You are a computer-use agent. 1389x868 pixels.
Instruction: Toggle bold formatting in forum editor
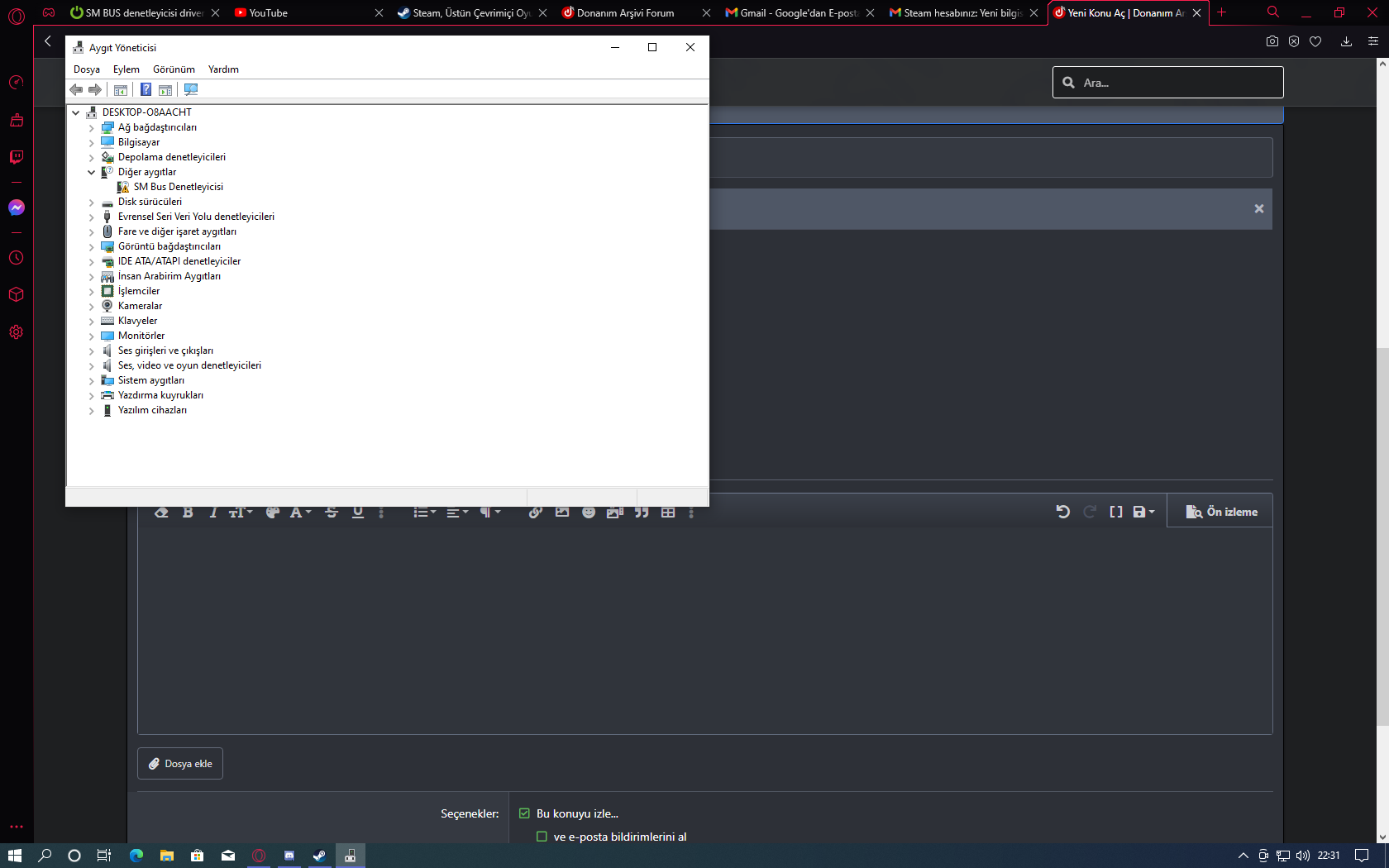(x=188, y=513)
